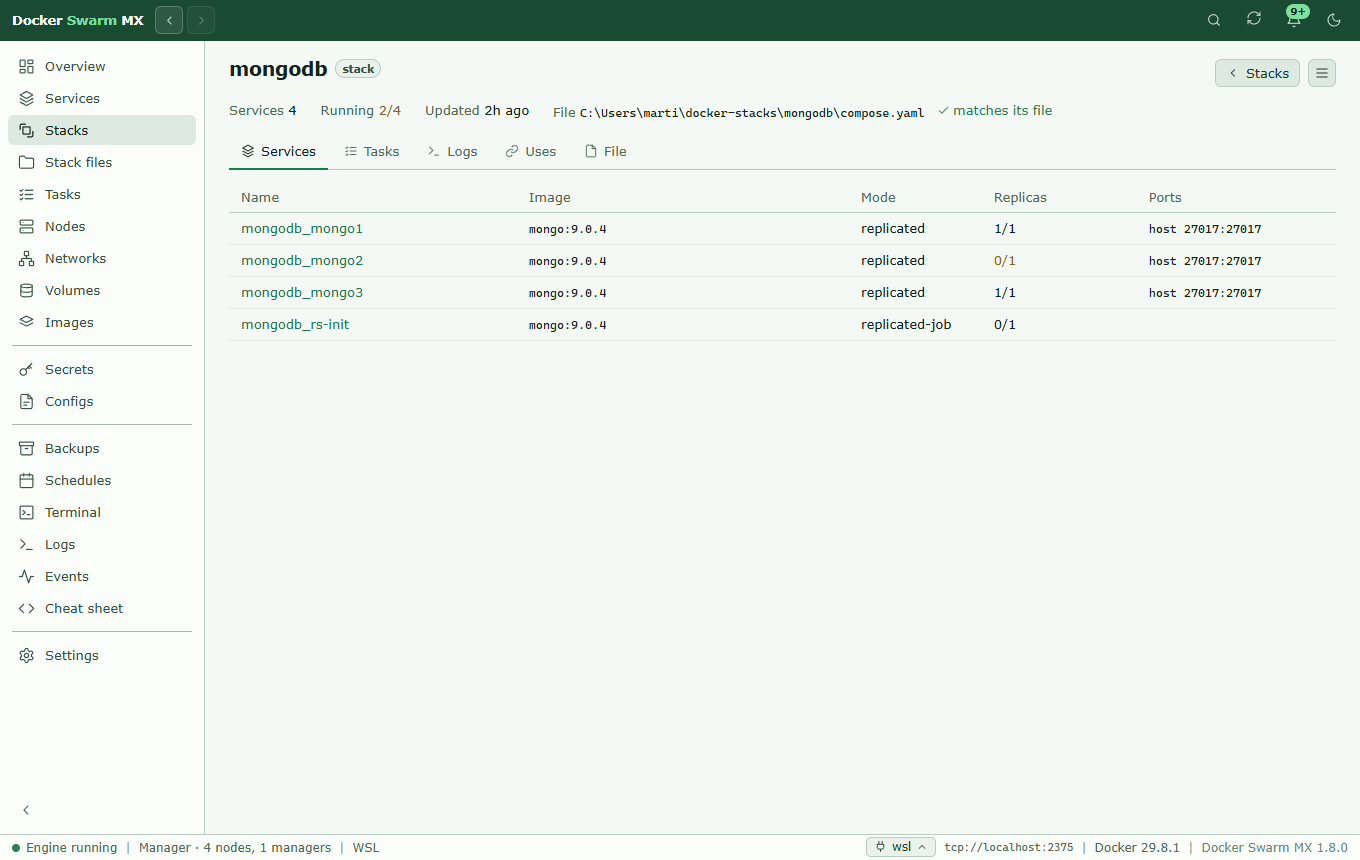Open Networks page
Viewport: 1360px width, 860px height.
[102, 258]
